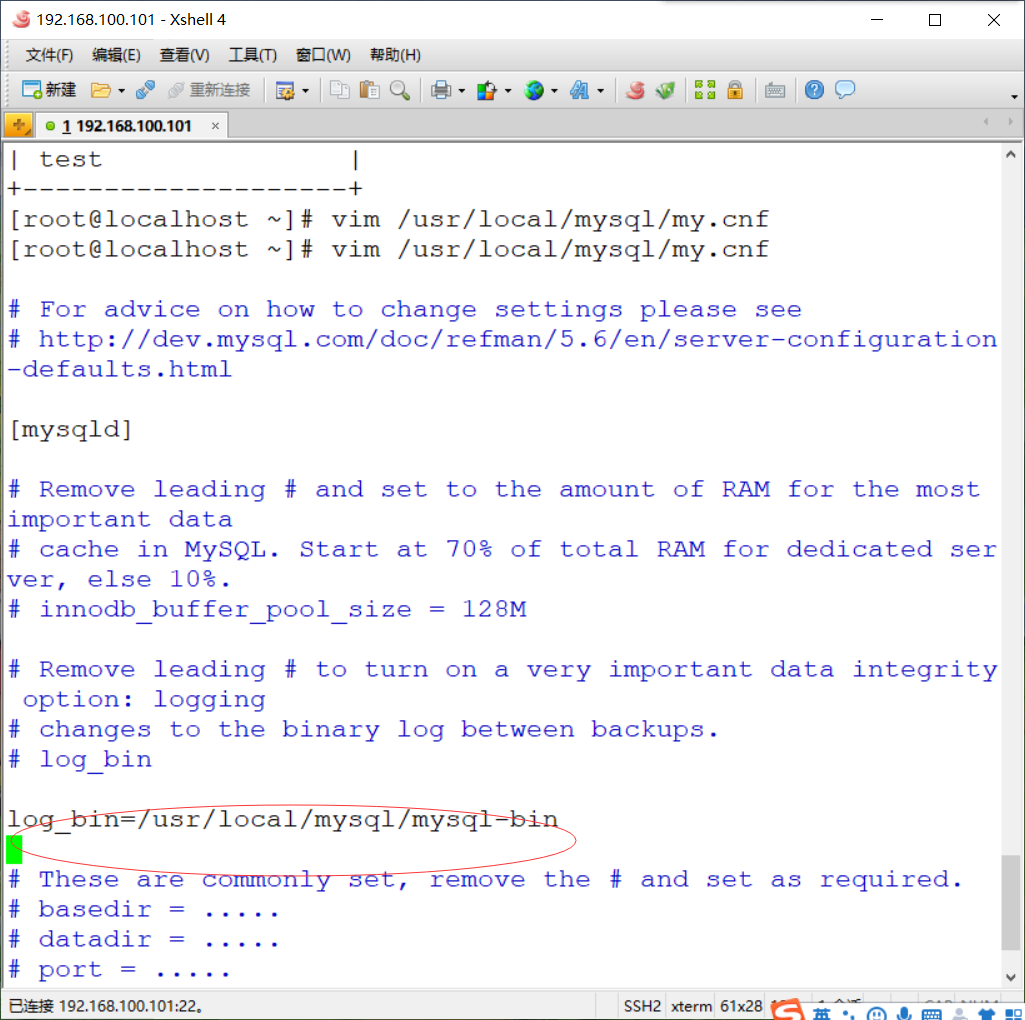The height and width of the screenshot is (1020, 1025).
Task: Expand the globe encoding dropdown arrow
Action: pyautogui.click(x=554, y=91)
